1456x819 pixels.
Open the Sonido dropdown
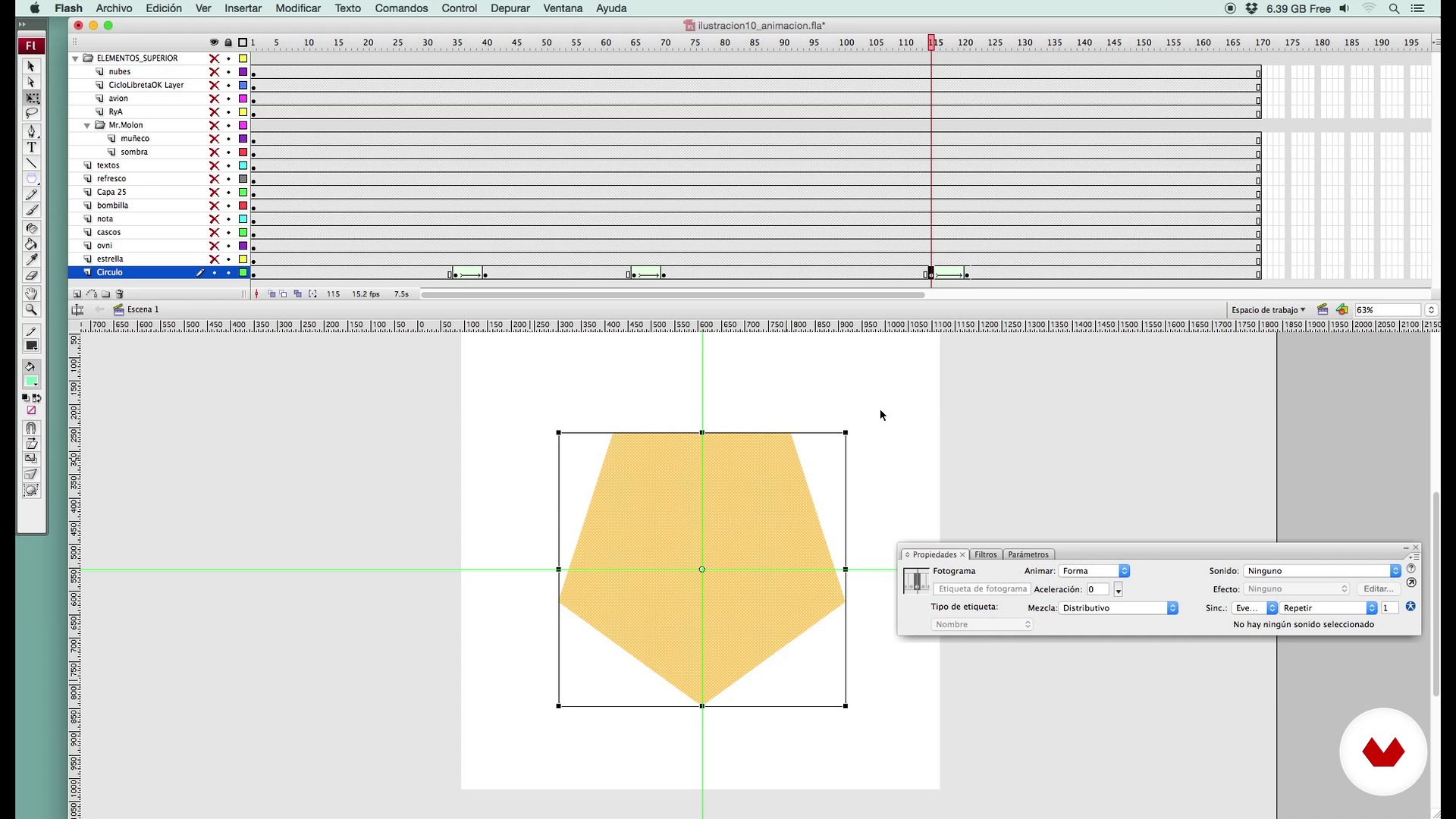tap(1323, 571)
